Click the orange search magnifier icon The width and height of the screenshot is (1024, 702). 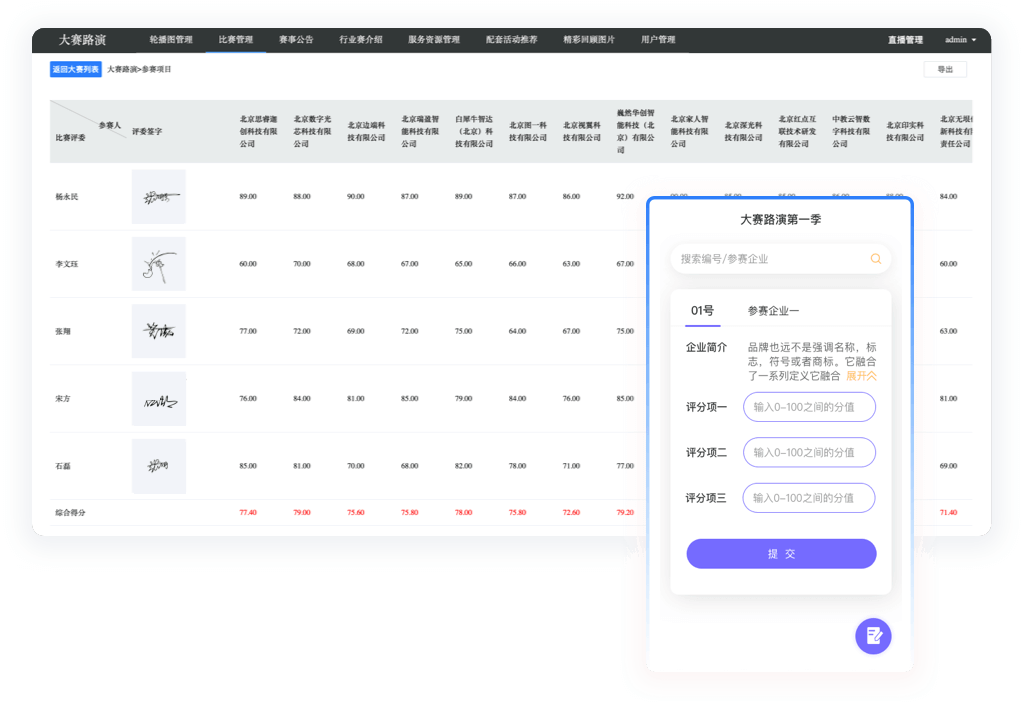coord(878,258)
